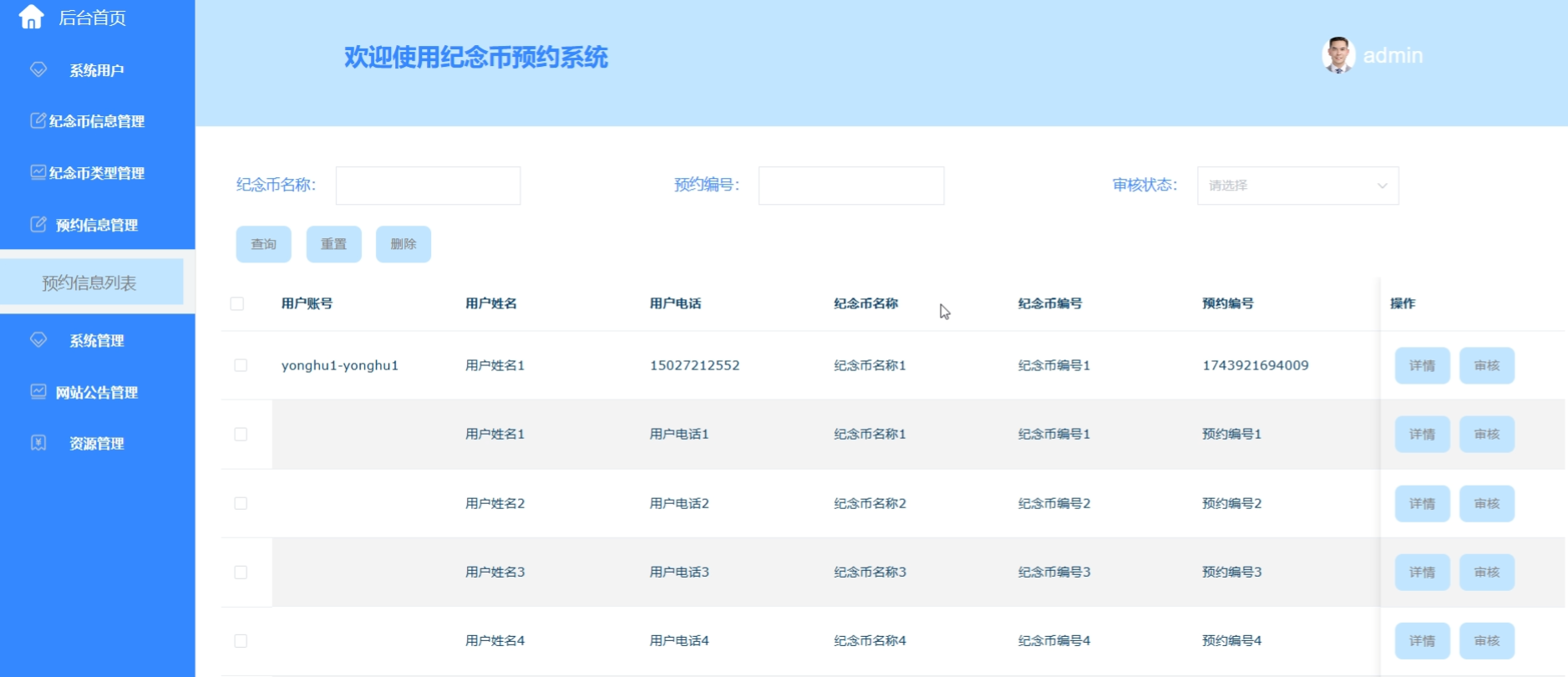Focus the 纪念币名称 search field
Screen dimensions: 1568x677
[x=428, y=186]
